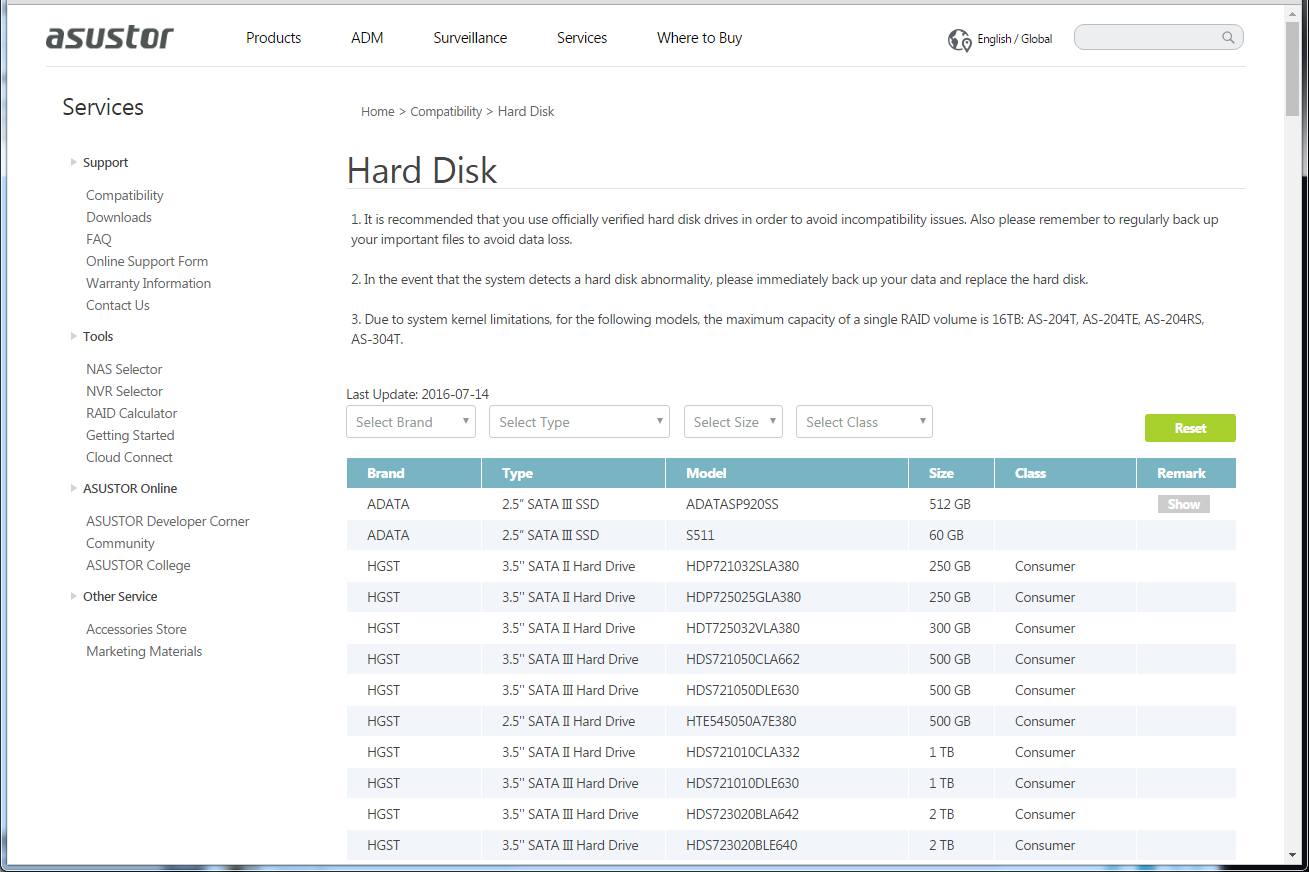Open the Products menu
Viewport: 1309px width, 872px height.
coord(273,38)
